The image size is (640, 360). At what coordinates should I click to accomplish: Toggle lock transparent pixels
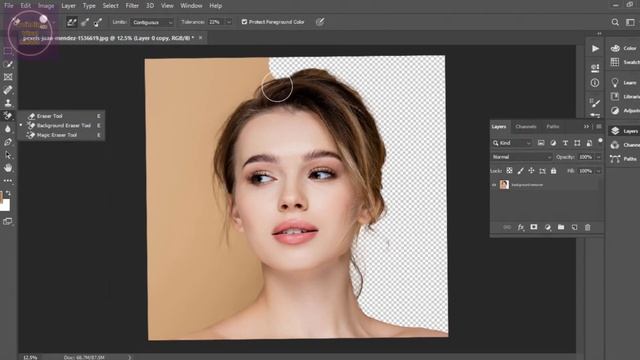click(x=509, y=171)
